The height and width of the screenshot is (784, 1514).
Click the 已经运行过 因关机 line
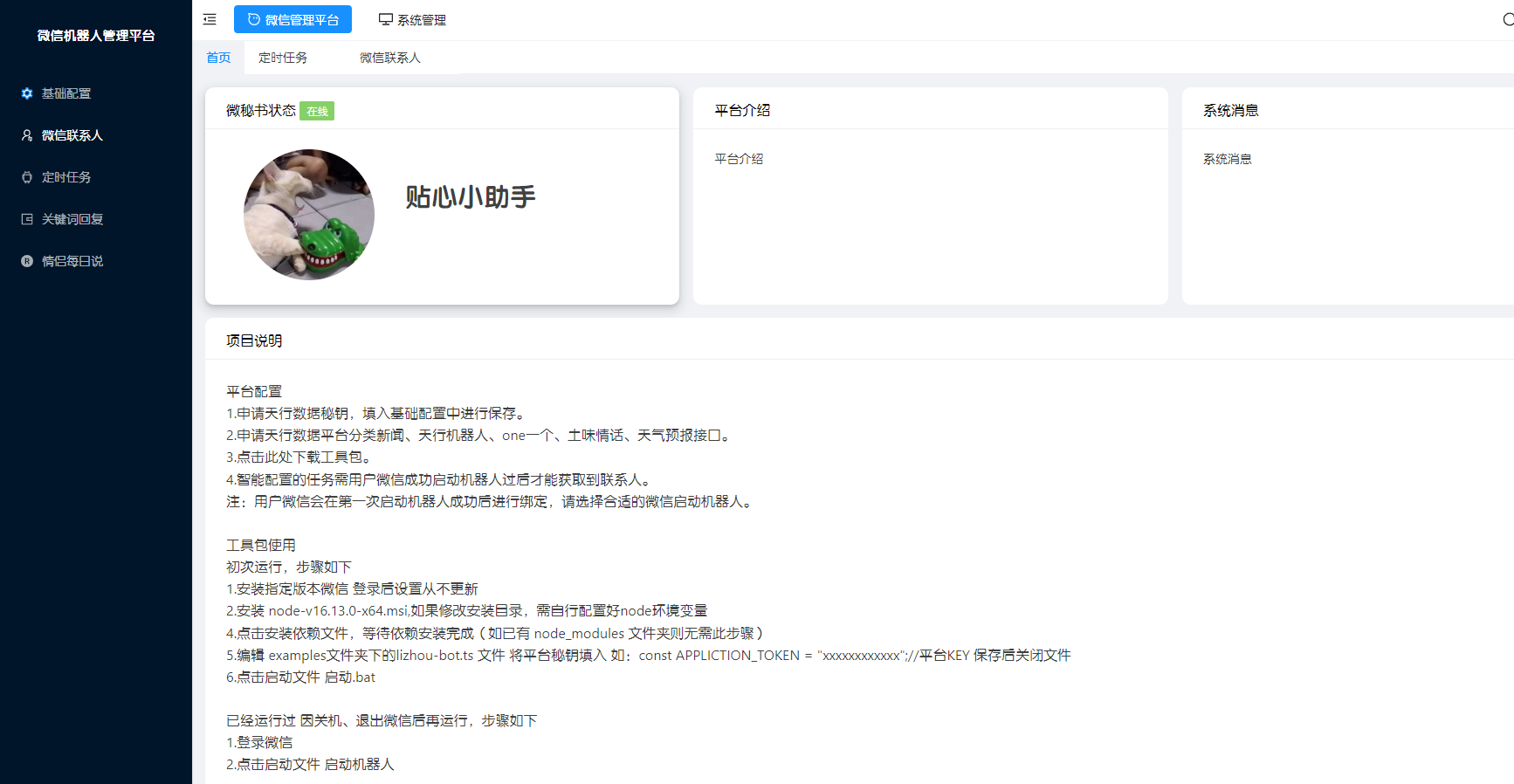(x=382, y=721)
